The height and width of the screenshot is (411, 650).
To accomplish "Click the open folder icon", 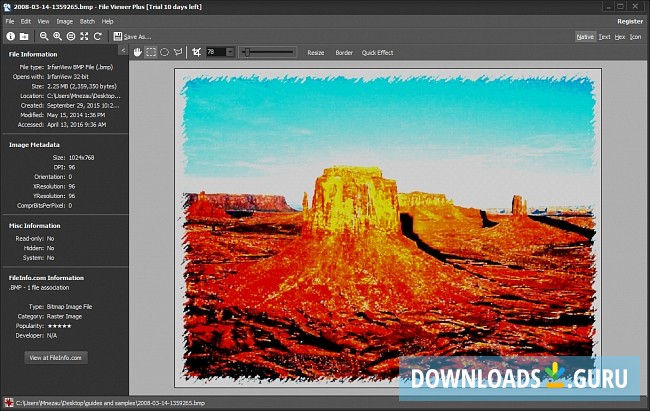I will 24,36.
